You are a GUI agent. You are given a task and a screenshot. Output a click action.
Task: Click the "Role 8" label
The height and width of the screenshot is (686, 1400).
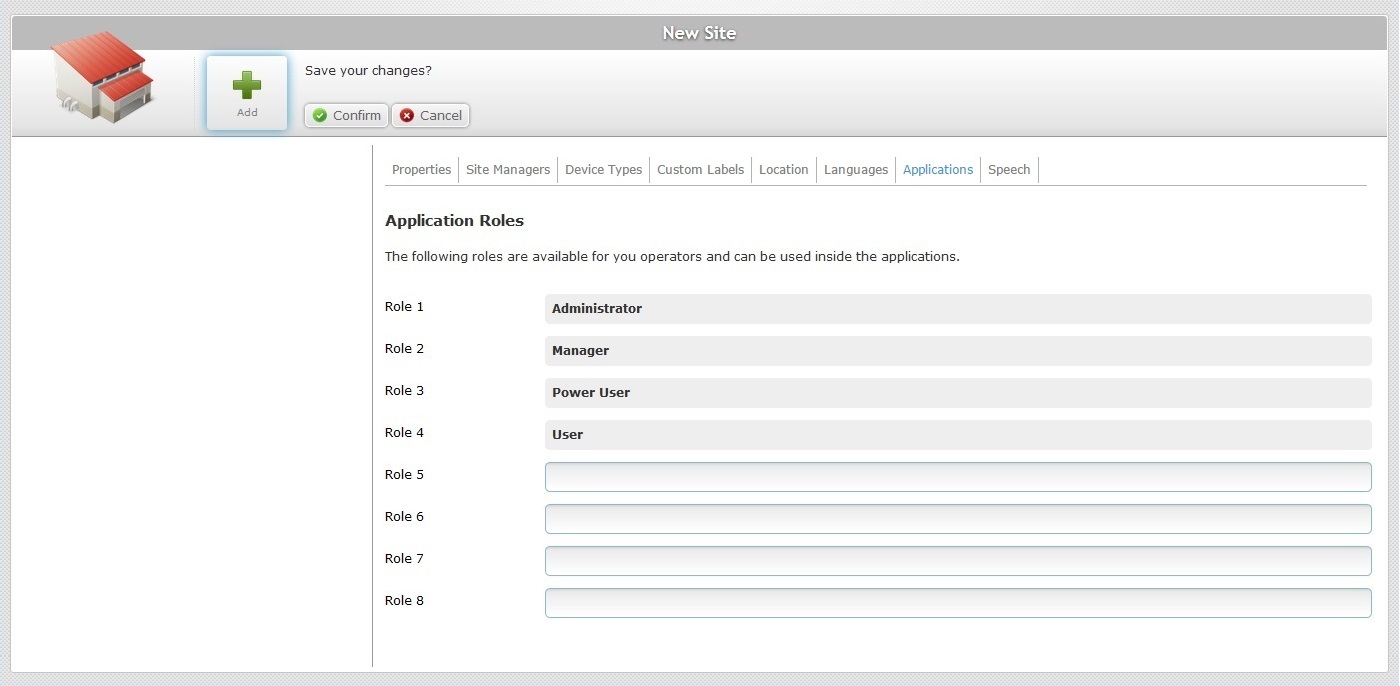point(404,601)
